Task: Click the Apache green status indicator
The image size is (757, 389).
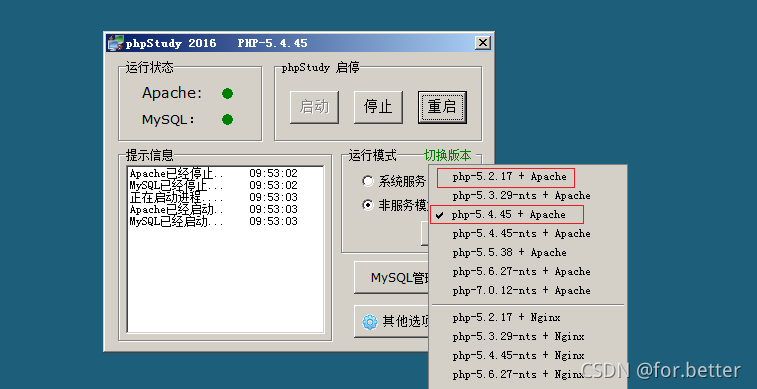Action: (x=227, y=94)
